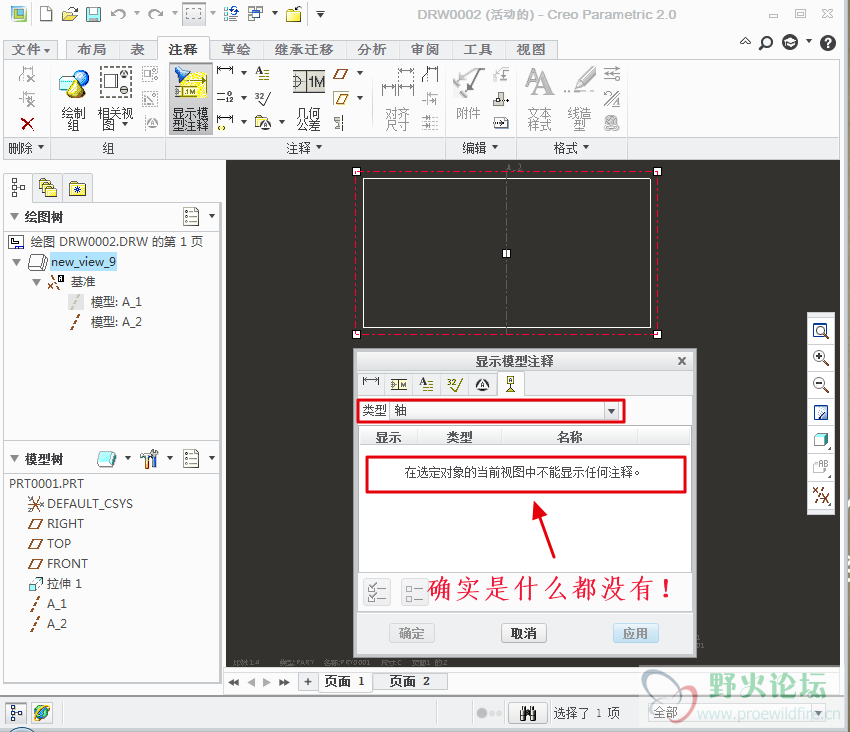Click the search magnifier icon near help
The height and width of the screenshot is (732, 850).
click(x=765, y=42)
